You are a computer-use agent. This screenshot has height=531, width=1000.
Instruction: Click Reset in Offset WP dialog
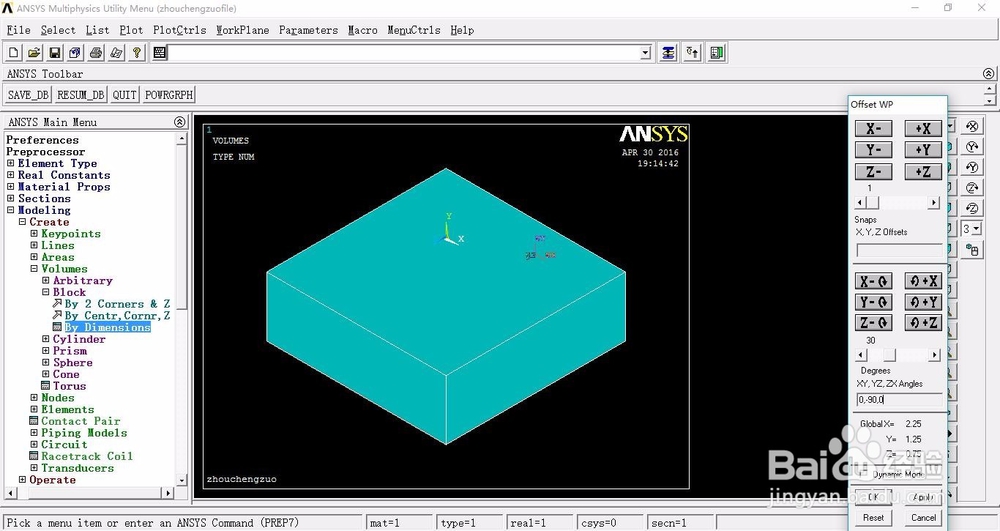coord(873,518)
